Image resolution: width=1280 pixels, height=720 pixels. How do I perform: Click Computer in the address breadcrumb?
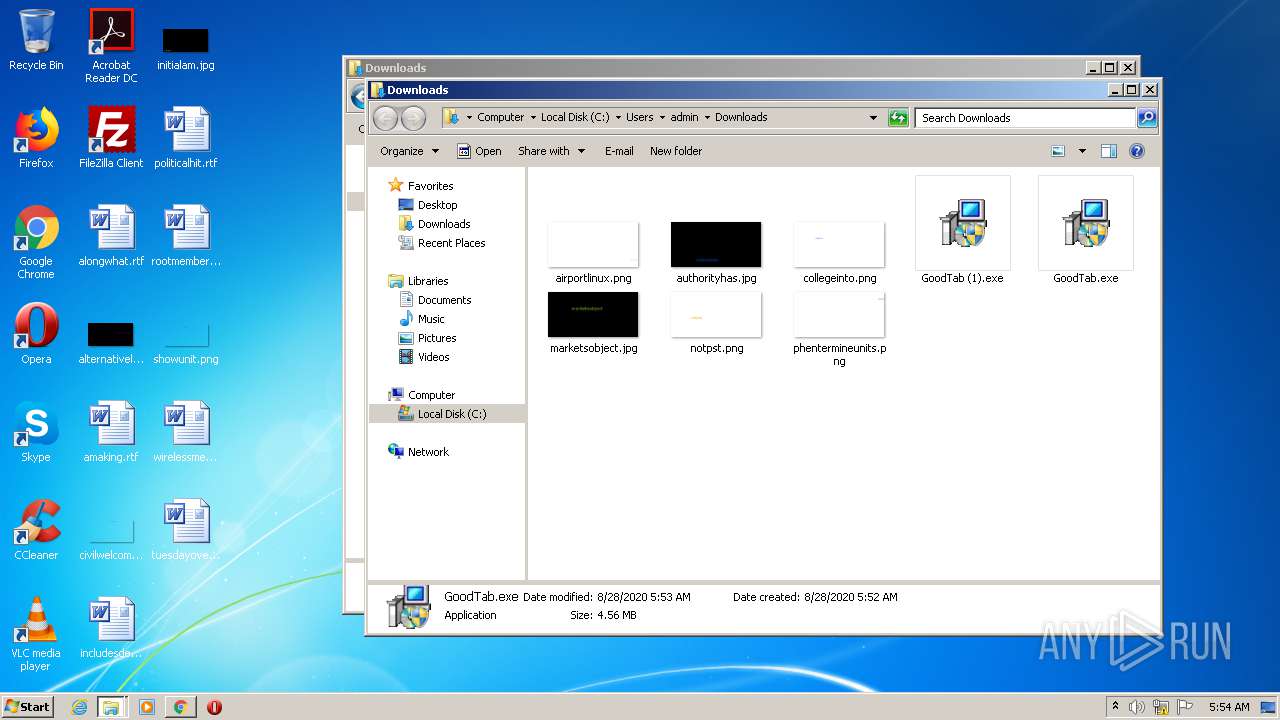tap(500, 117)
